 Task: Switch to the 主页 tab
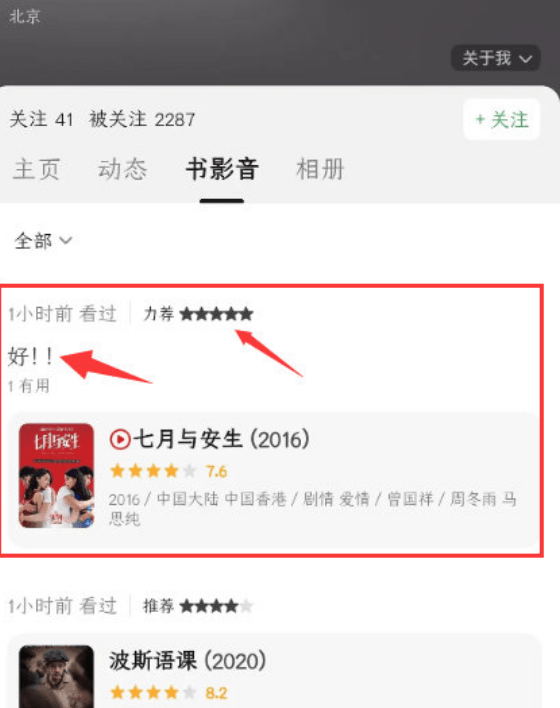37,169
